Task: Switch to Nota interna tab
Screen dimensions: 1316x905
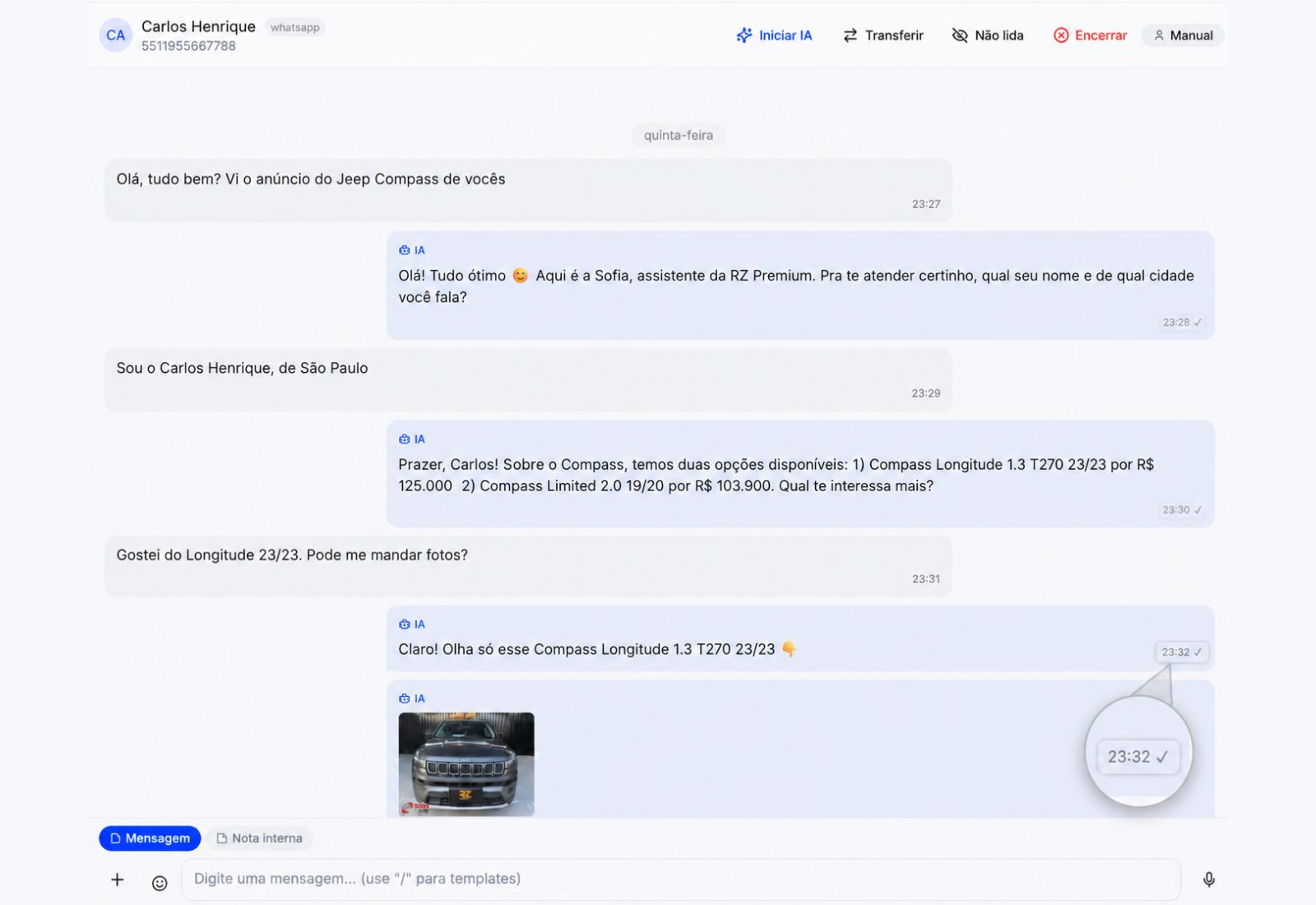Action: [259, 838]
